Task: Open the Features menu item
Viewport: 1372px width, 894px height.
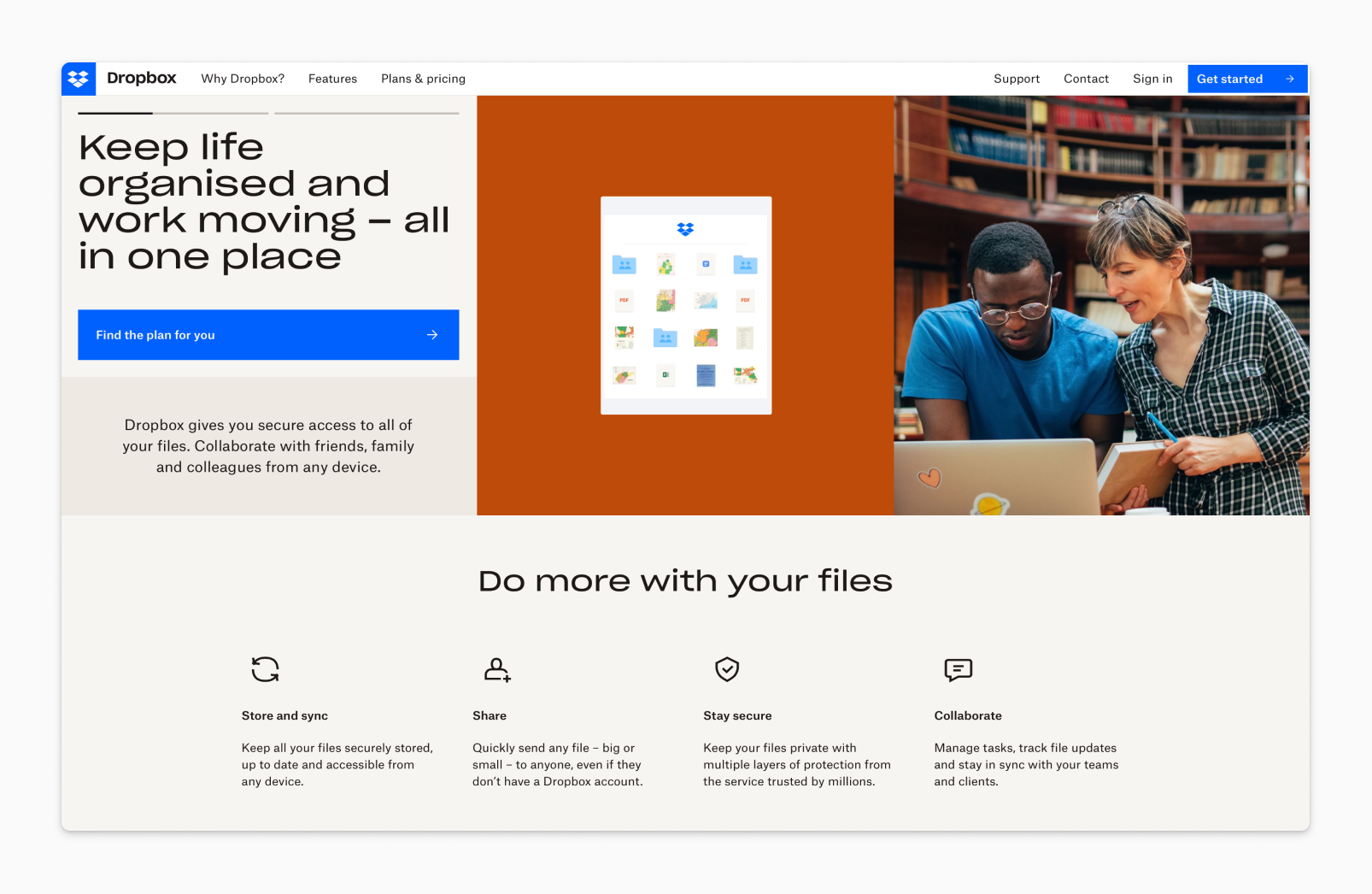Action: (x=332, y=79)
